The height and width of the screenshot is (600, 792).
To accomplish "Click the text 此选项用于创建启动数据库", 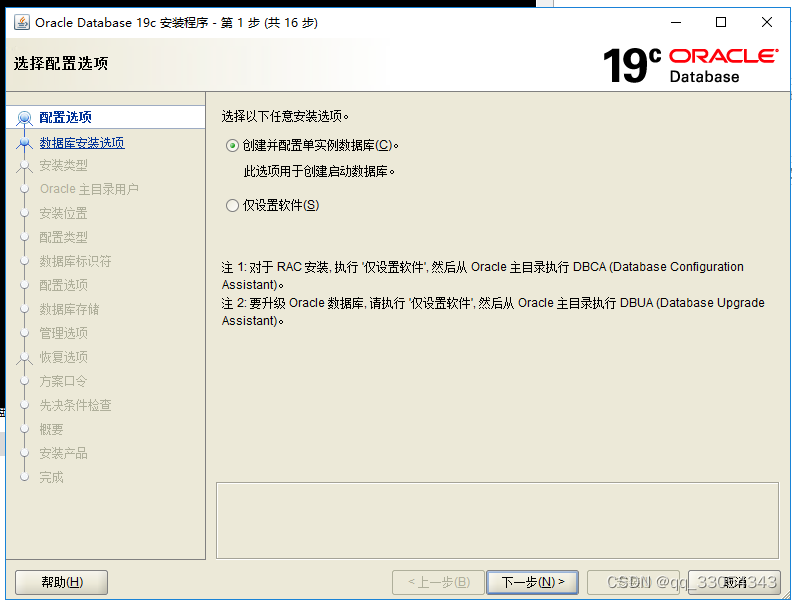I will [x=319, y=172].
